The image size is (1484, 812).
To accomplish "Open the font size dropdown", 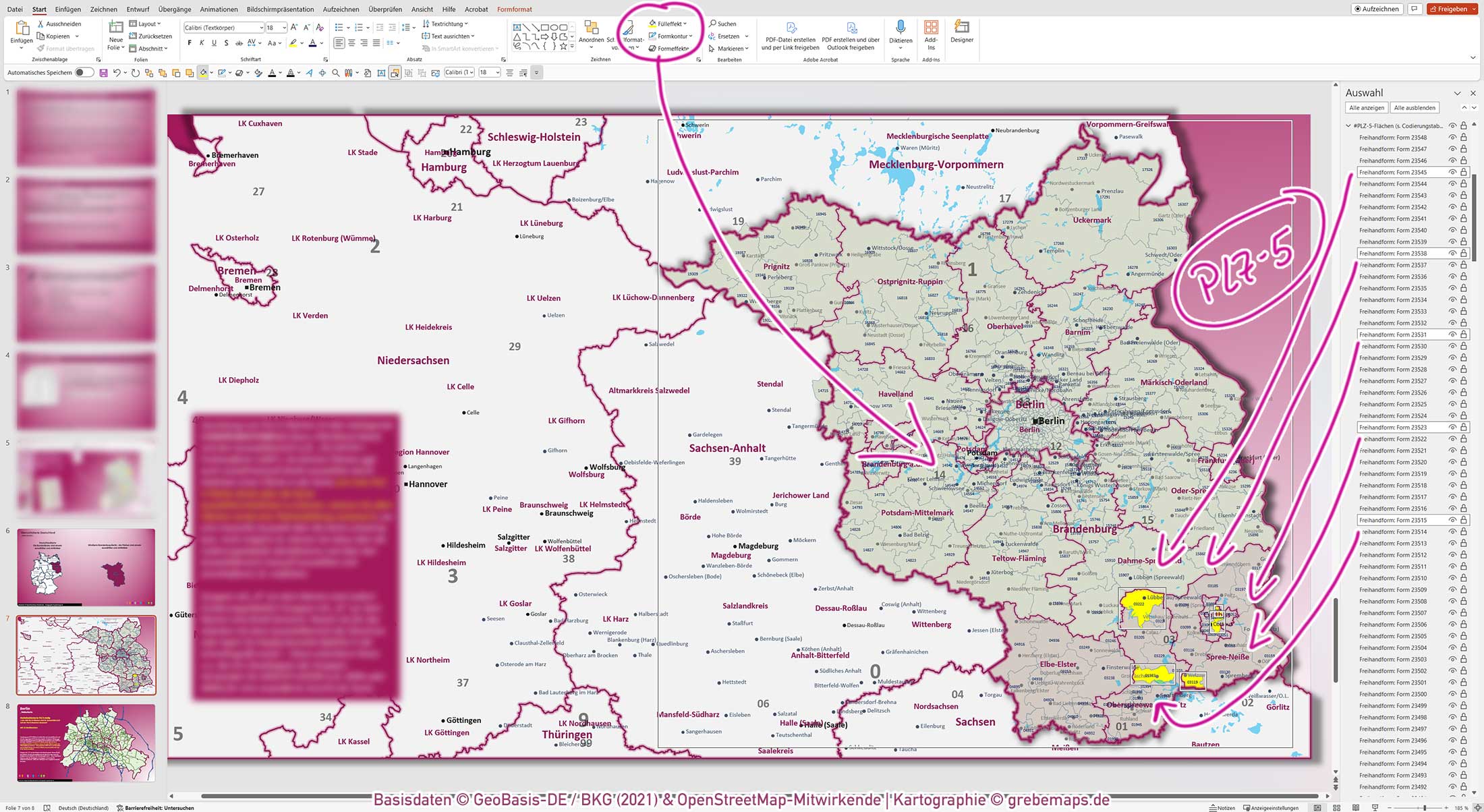I will point(283,28).
